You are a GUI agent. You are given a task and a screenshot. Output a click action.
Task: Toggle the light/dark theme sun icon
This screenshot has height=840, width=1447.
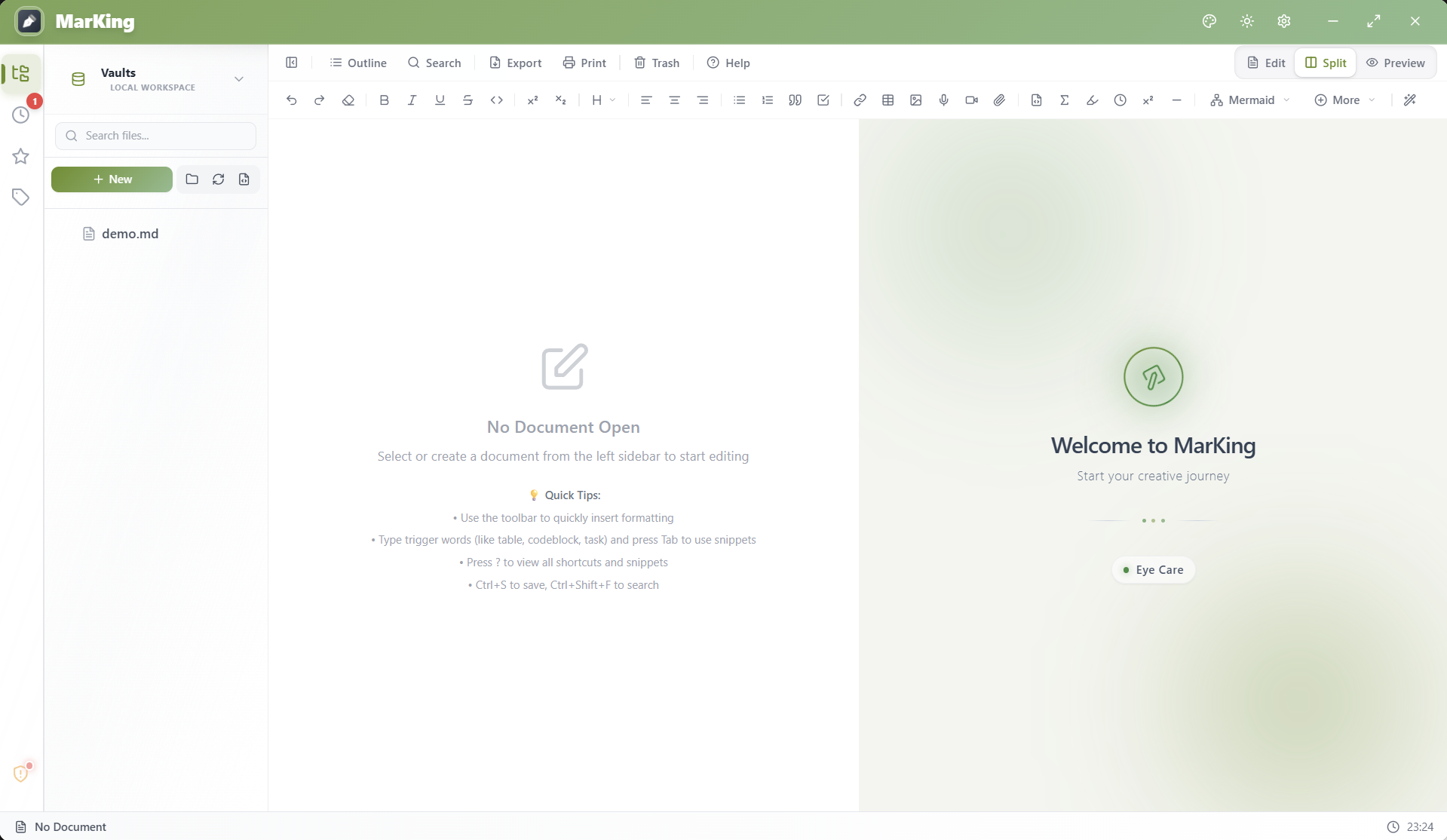[x=1246, y=21]
